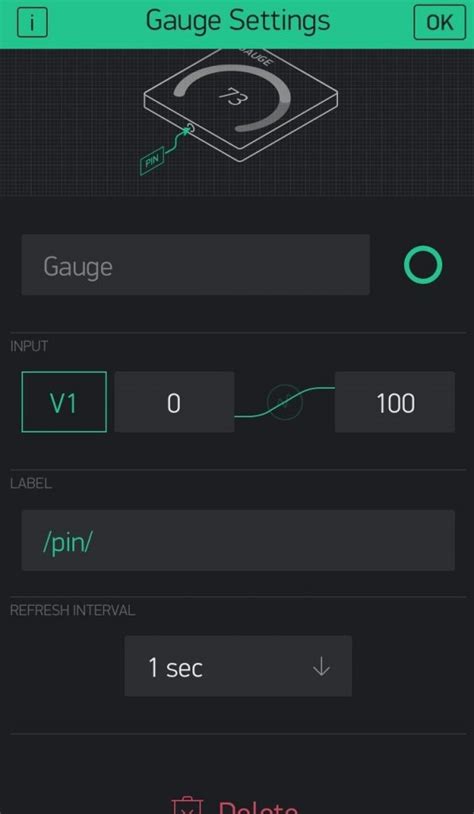Edit the /pin/ label format field
474x814 pixels.
tap(238, 540)
